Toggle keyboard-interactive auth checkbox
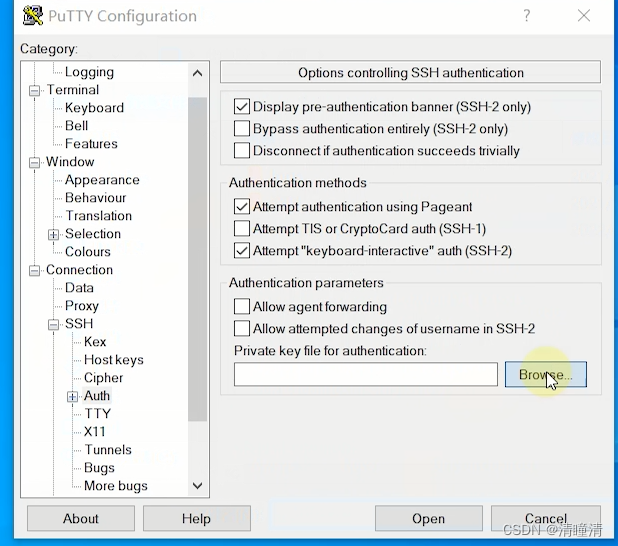Viewport: 618px width, 546px height. pyautogui.click(x=242, y=251)
